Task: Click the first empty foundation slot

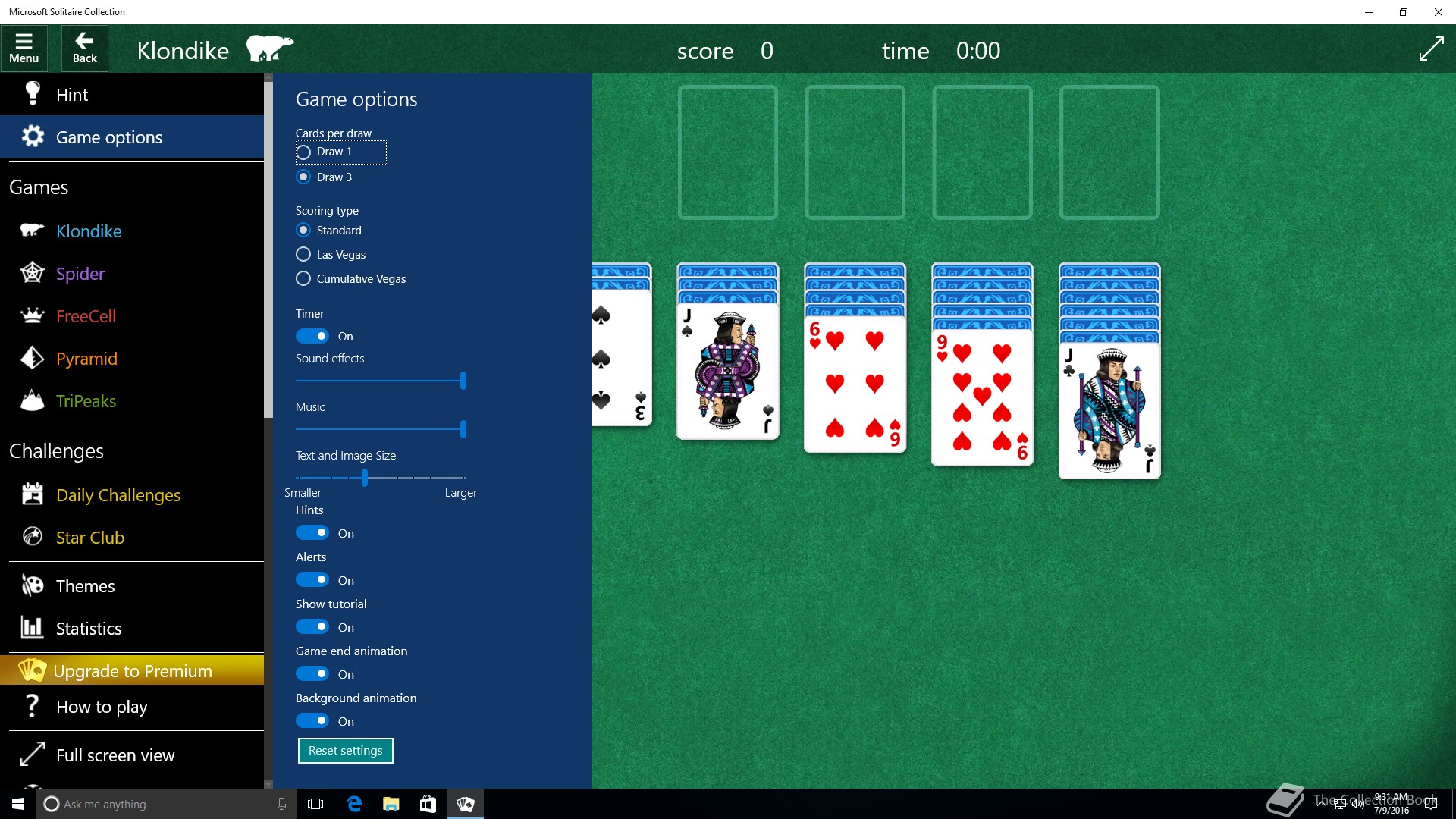Action: pos(728,152)
